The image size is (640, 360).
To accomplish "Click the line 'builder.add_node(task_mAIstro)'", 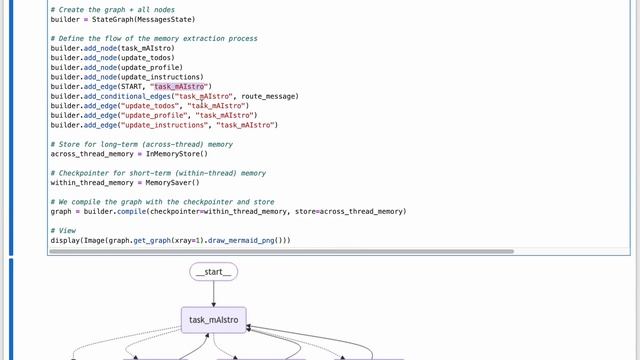I will point(113,48).
